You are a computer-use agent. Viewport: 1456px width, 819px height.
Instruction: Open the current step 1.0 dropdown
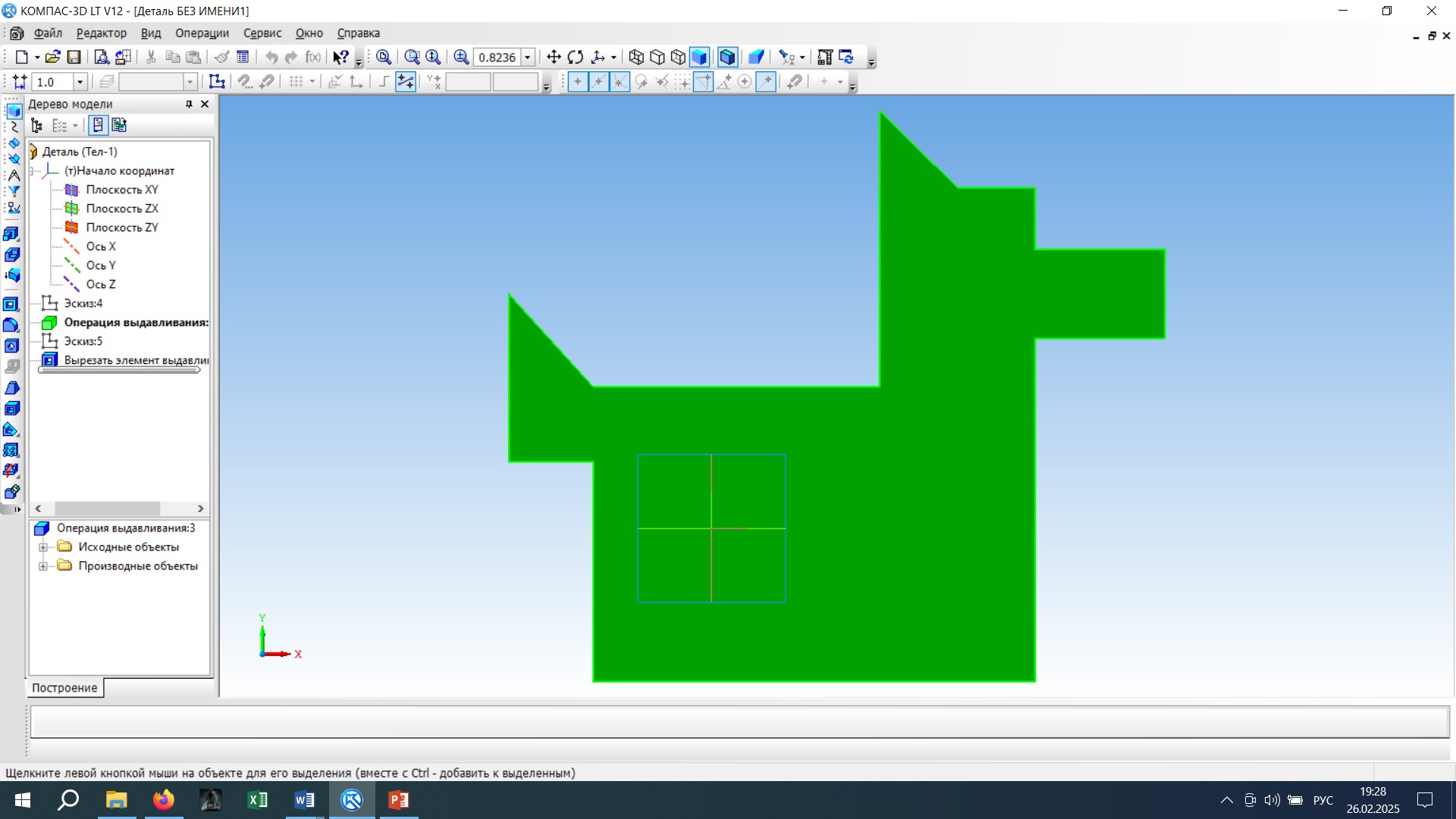pyautogui.click(x=80, y=82)
